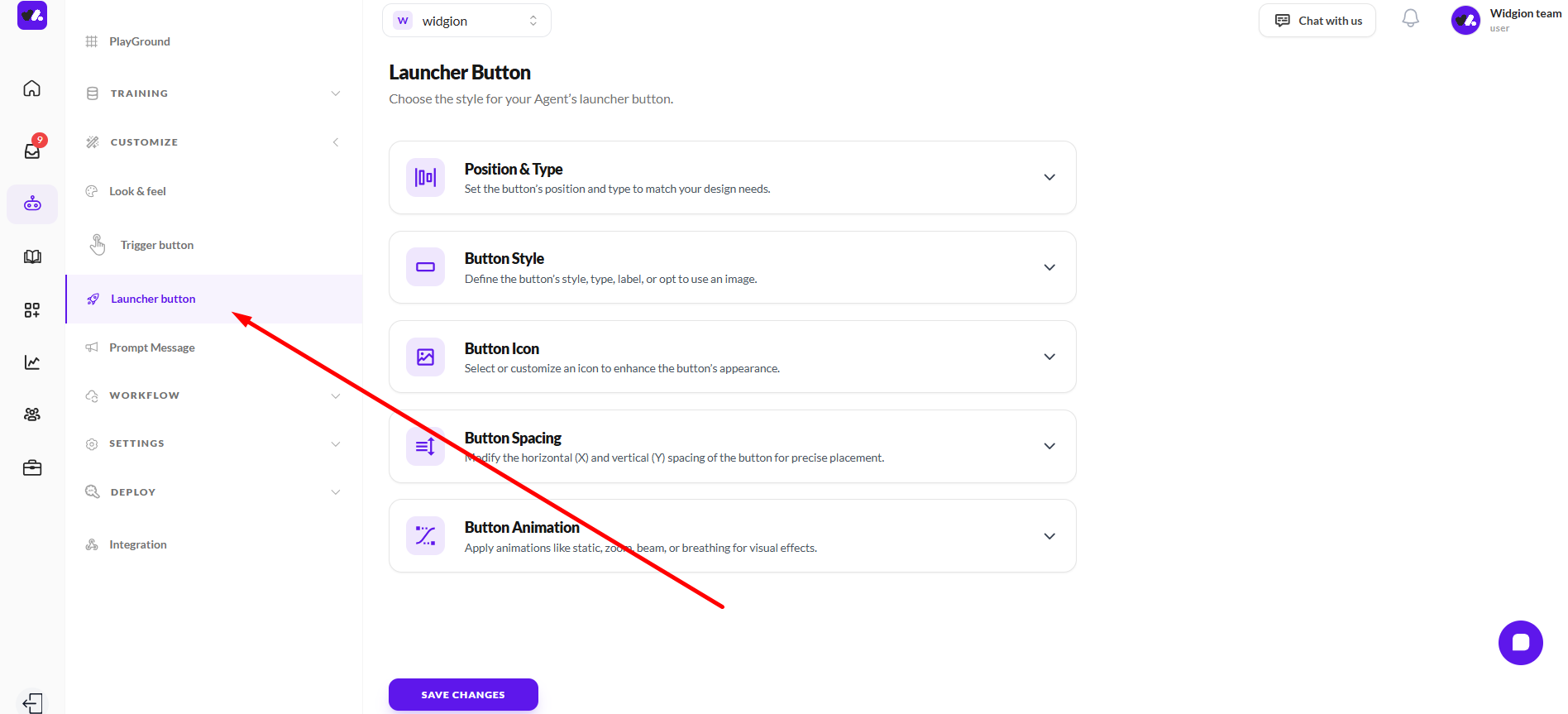This screenshot has width=1568, height=714.
Task: Open the knowledge book icon
Action: (x=32, y=256)
